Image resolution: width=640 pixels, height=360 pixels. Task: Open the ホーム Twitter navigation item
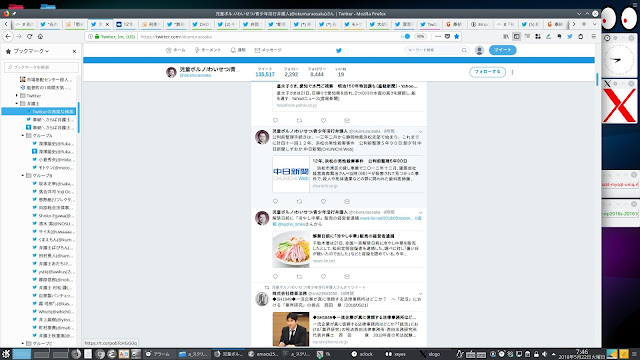tap(176, 50)
